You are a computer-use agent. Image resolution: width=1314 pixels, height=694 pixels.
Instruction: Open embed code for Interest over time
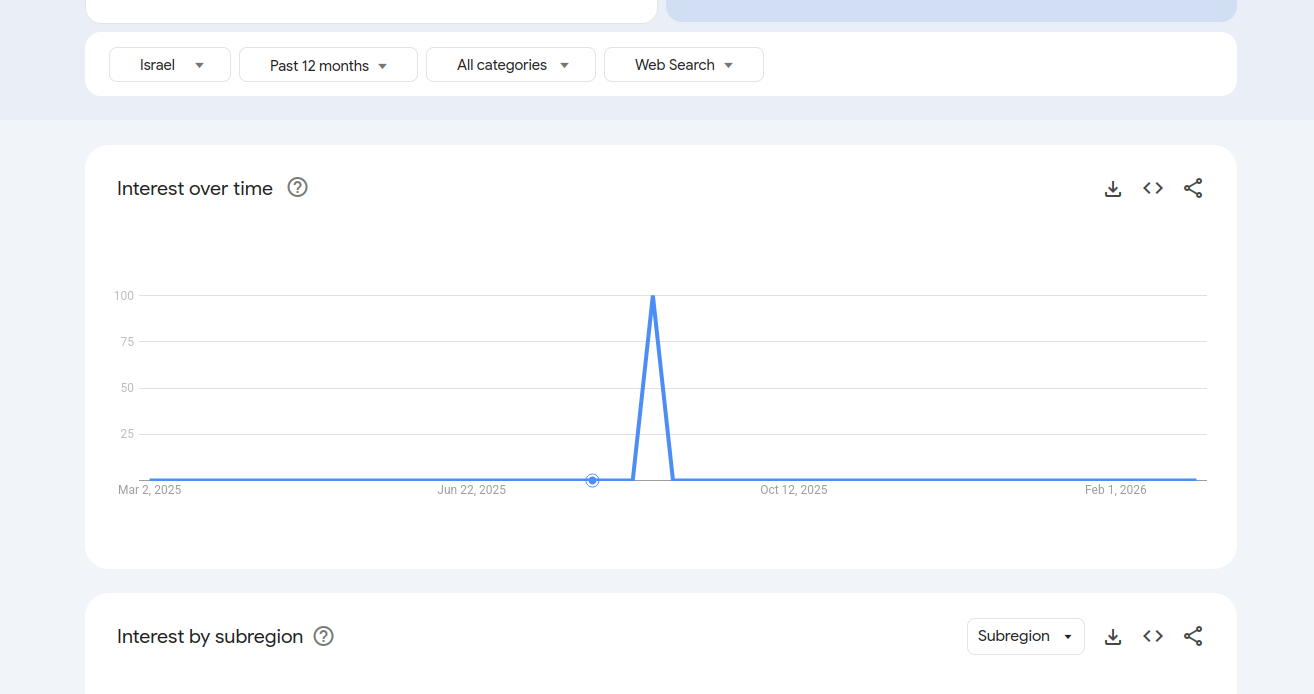click(1153, 188)
